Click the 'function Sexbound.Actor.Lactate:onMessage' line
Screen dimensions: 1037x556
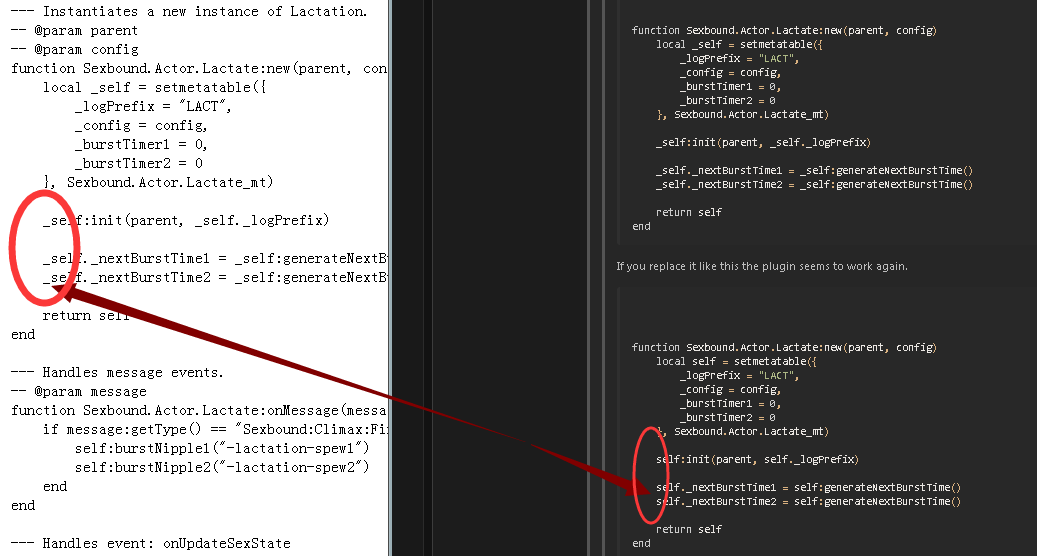(x=198, y=411)
